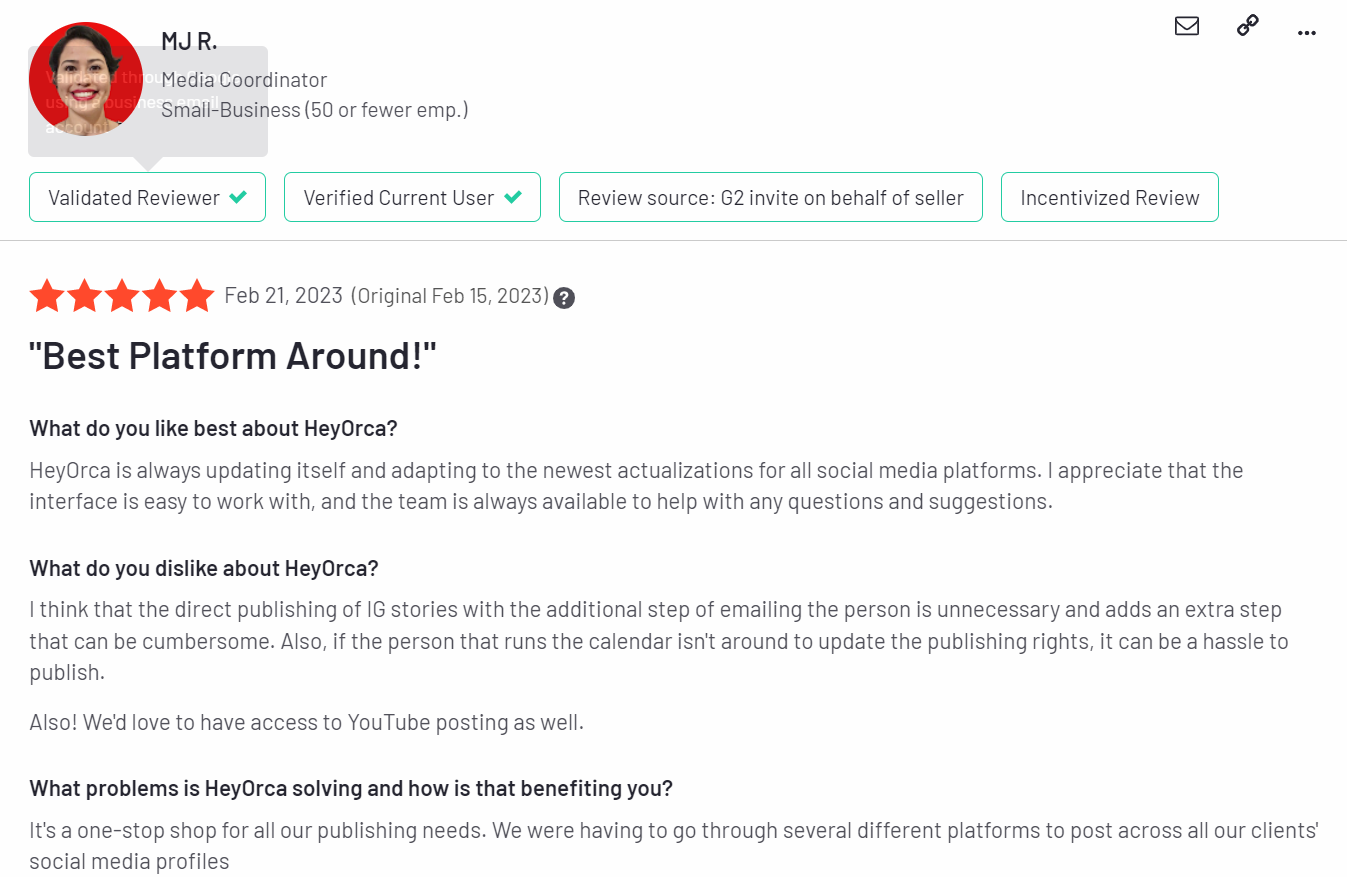Click the third rating star
Image resolution: width=1347 pixels, height=877 pixels.
(122, 296)
